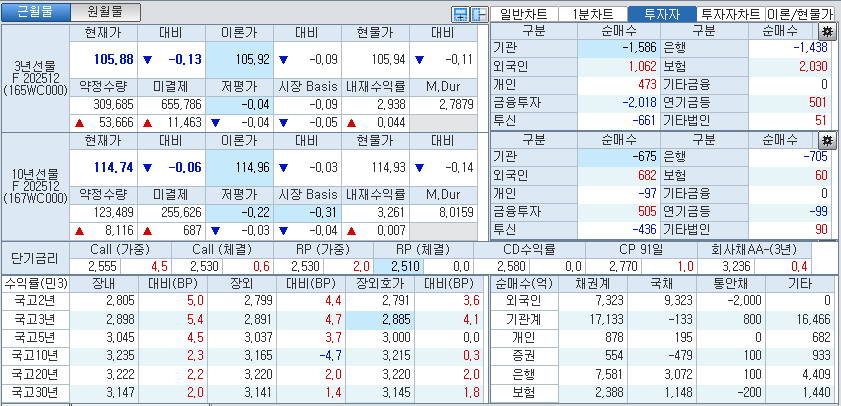Click 국고10년 장외 change -4.7
841x406 pixels.
[x=309, y=356]
